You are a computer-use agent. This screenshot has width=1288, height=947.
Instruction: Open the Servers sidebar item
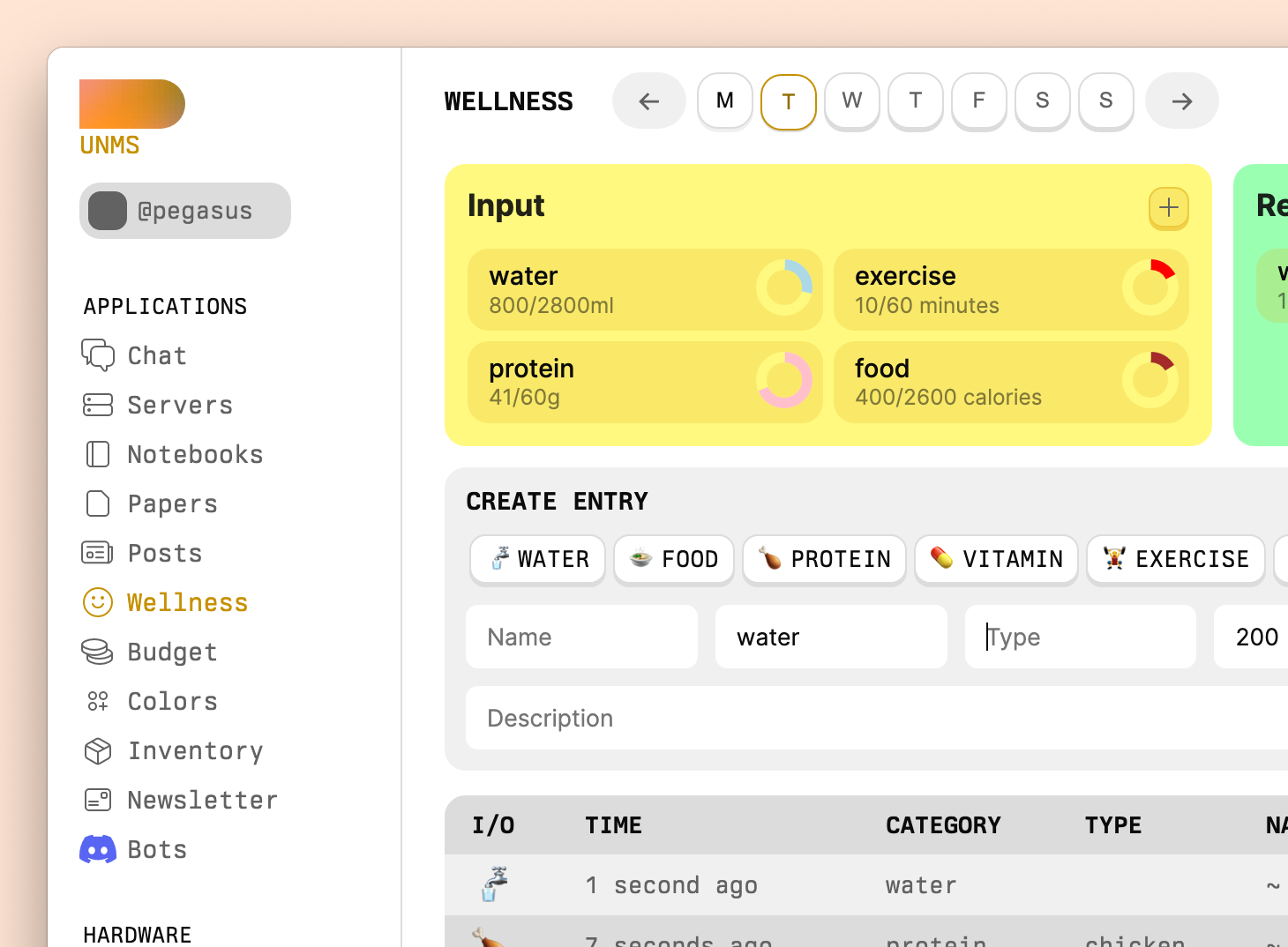(x=98, y=405)
